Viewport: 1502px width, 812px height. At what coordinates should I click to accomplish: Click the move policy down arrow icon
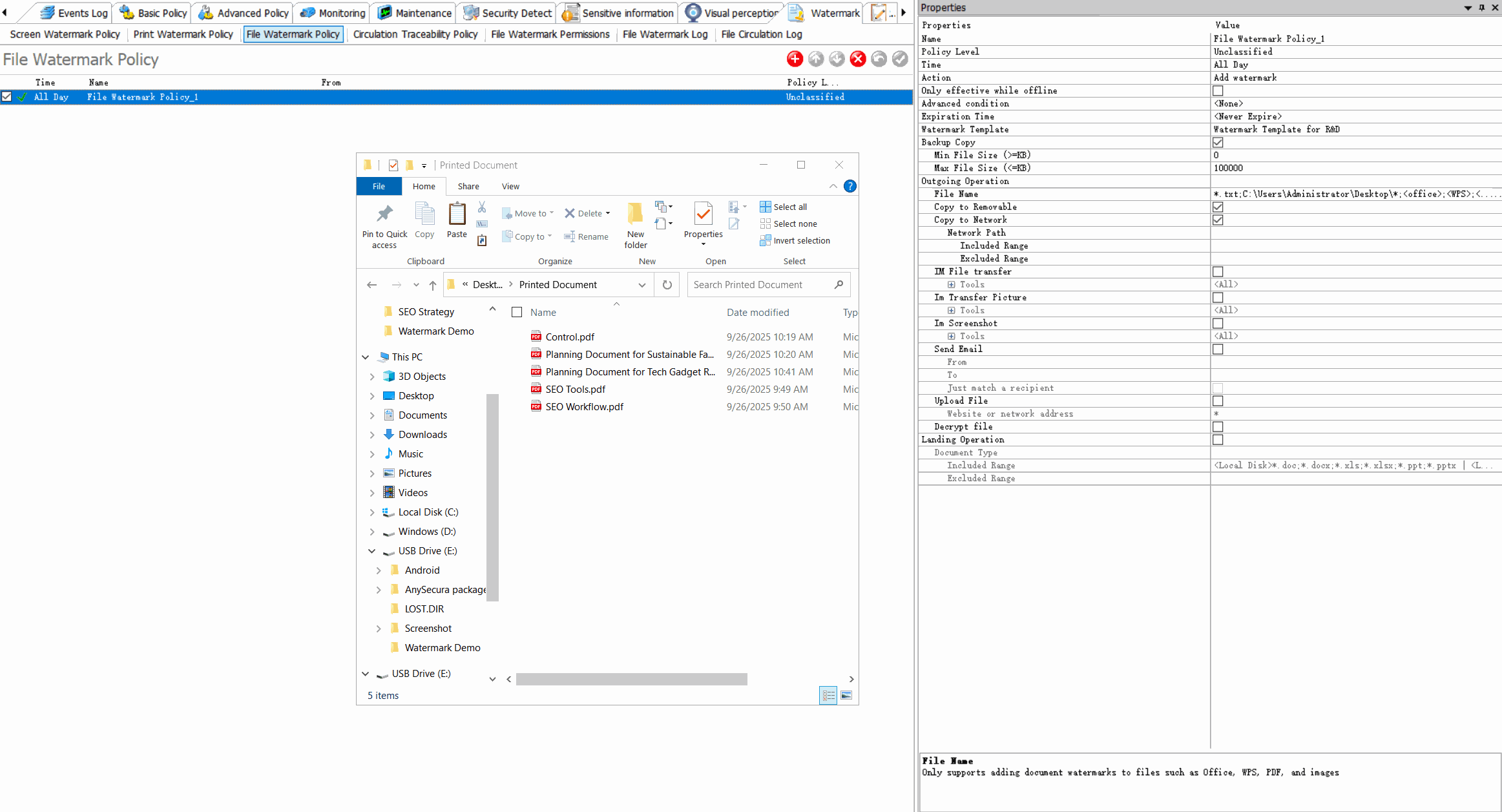click(x=837, y=59)
